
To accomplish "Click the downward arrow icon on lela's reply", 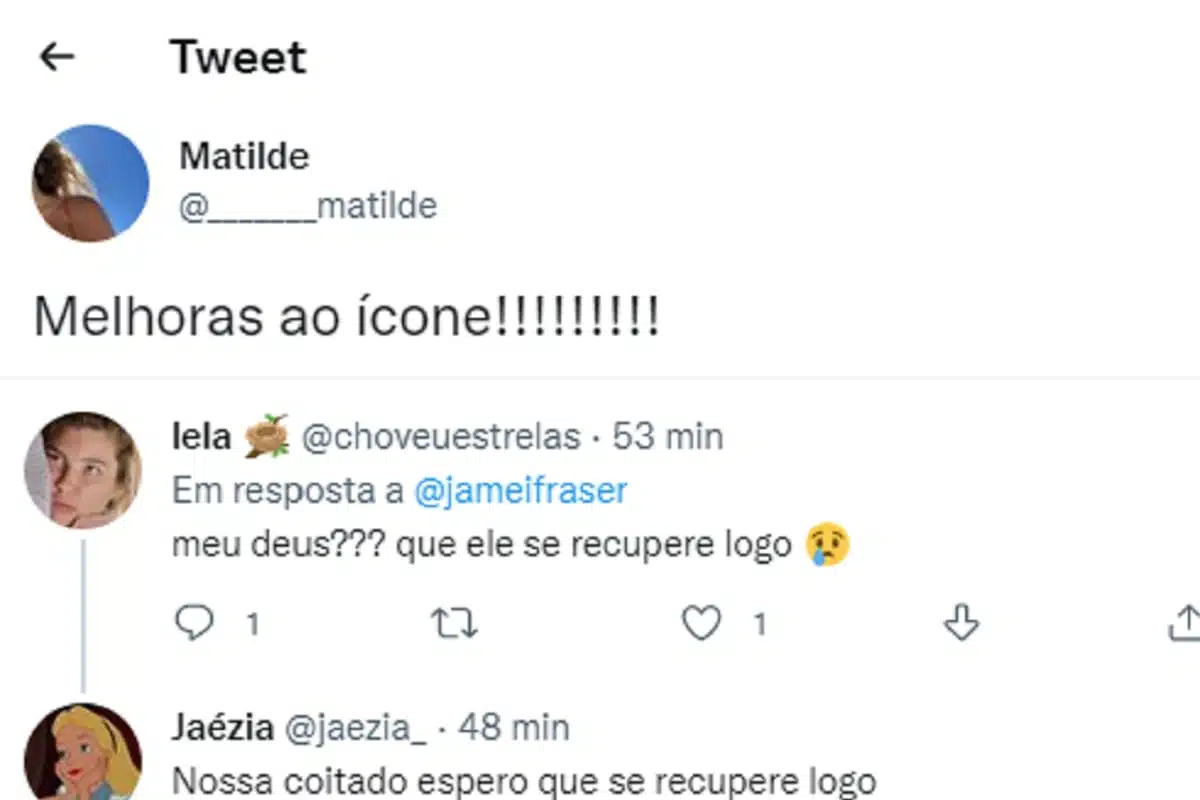I will pyautogui.click(x=961, y=624).
